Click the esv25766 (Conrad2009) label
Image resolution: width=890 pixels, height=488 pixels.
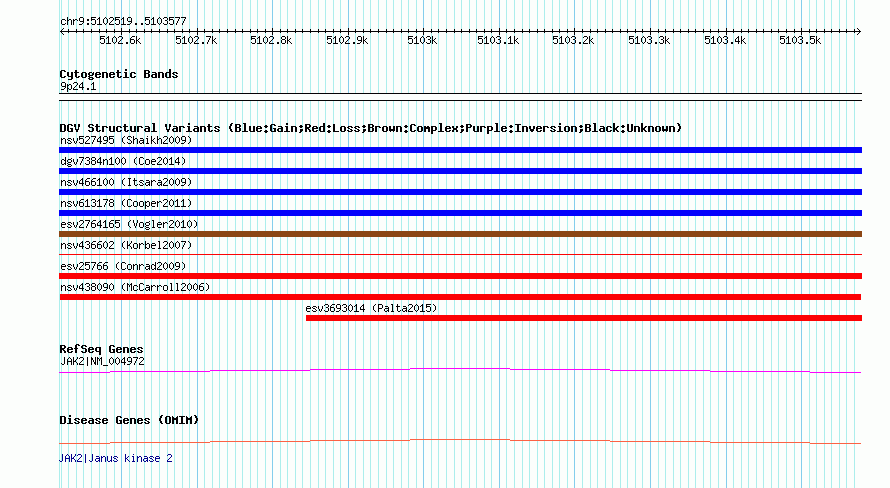point(123,266)
